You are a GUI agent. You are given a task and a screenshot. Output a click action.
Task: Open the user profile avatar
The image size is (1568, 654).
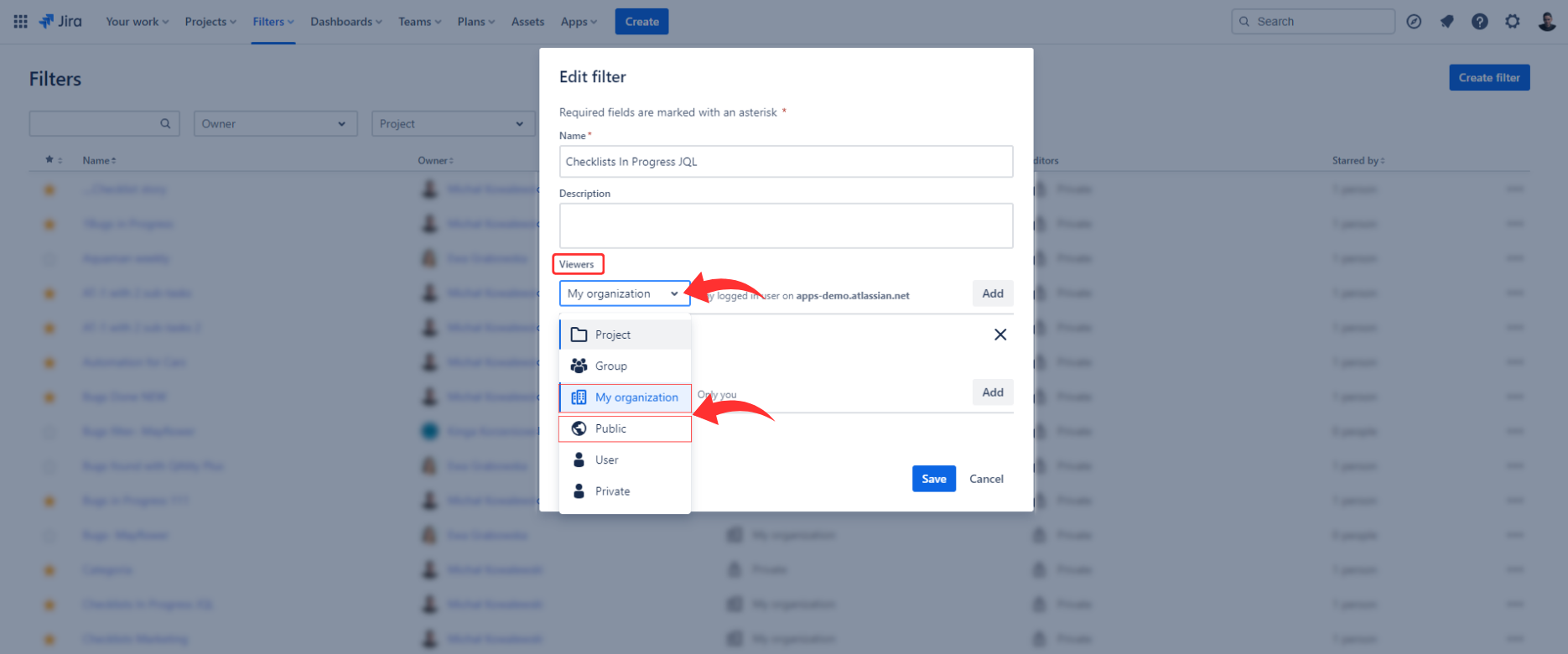coord(1547,22)
